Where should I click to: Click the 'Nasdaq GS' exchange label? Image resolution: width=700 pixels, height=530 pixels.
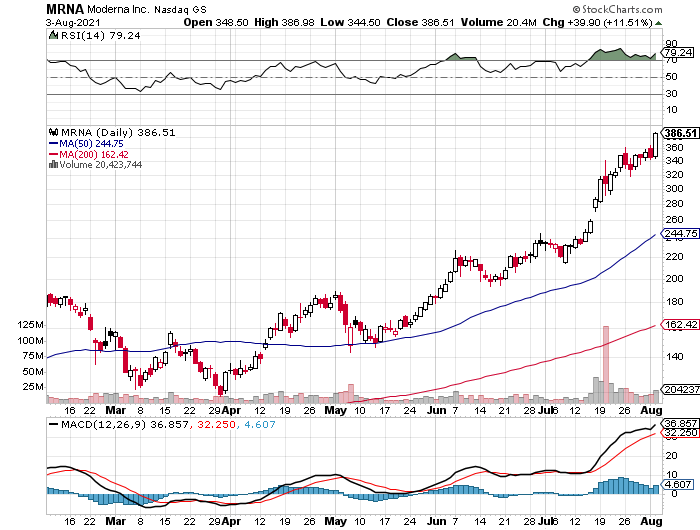point(180,9)
